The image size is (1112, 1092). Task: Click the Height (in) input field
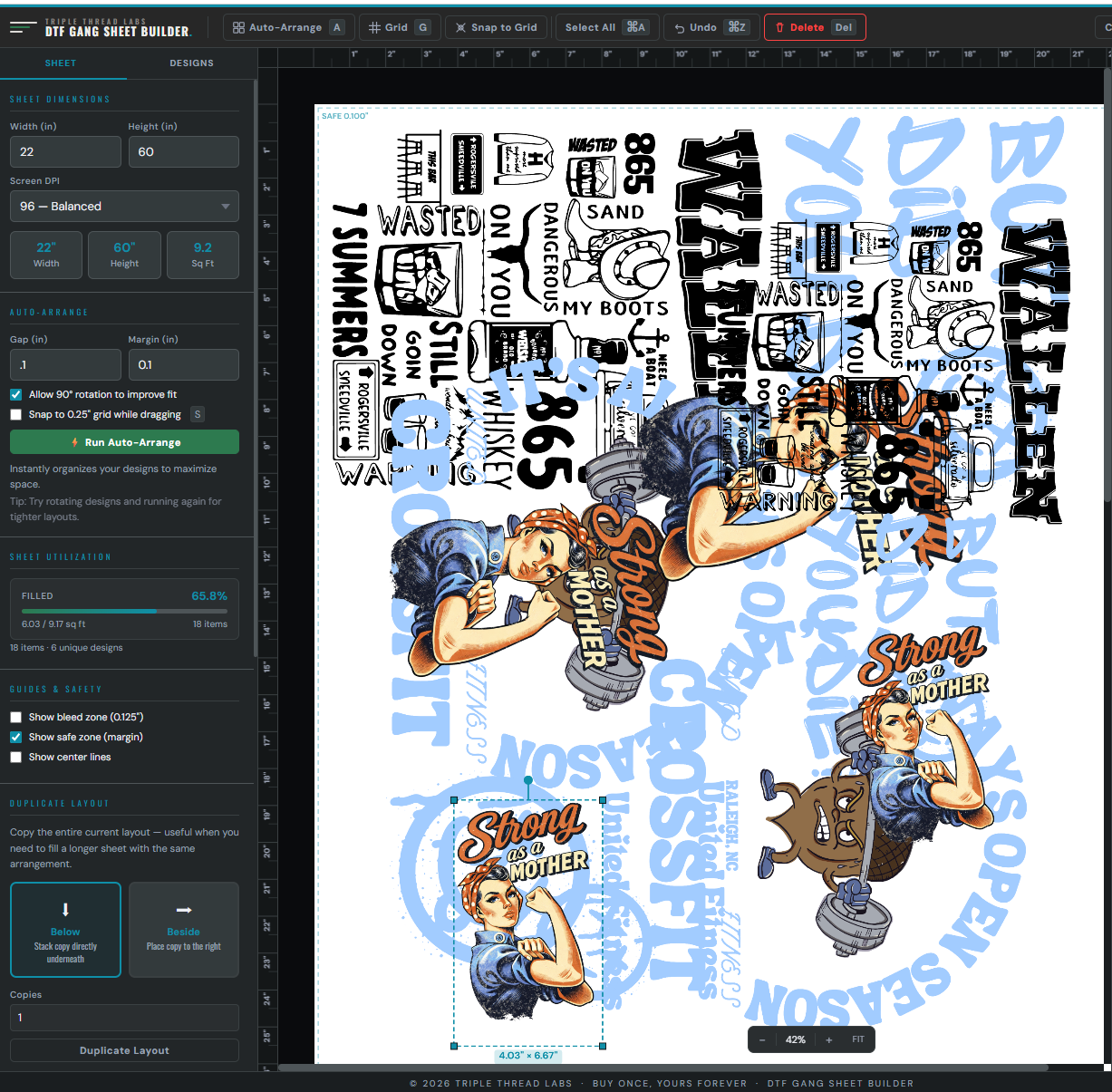tap(183, 151)
